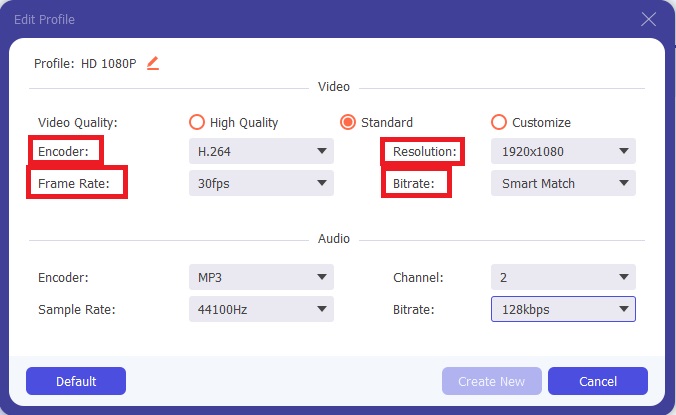This screenshot has height=415, width=676.
Task: Click the Video Quality label
Action: click(78, 123)
